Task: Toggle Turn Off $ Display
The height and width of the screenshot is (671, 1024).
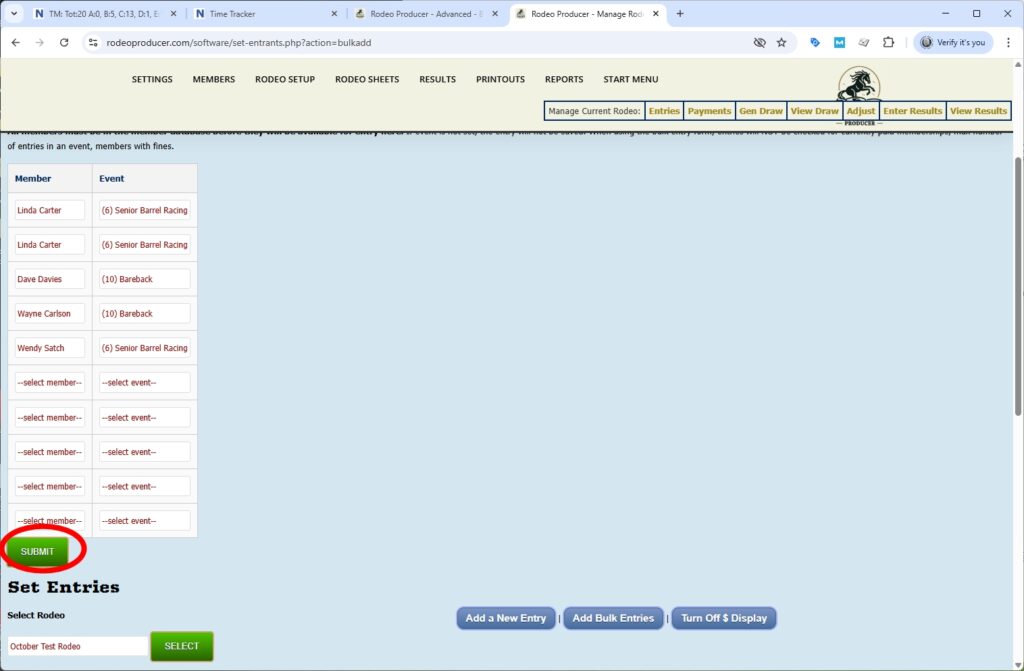Action: coord(723,618)
